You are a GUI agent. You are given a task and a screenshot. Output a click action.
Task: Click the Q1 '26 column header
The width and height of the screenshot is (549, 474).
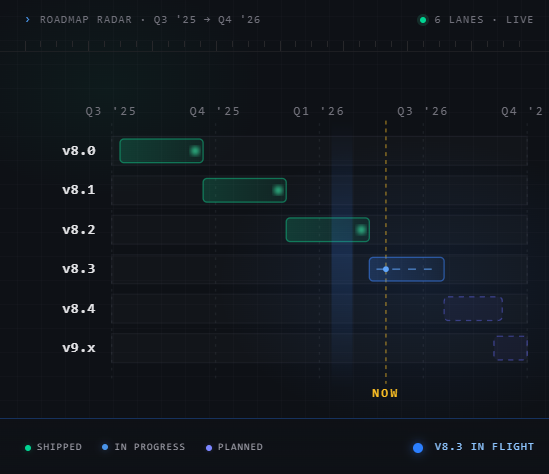319,111
